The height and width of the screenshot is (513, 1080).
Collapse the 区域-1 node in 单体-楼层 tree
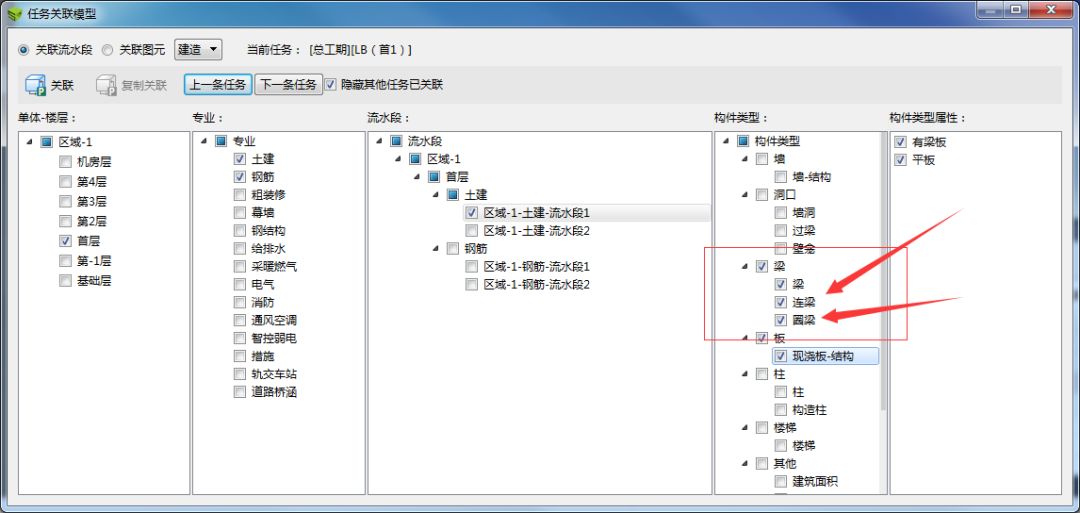tap(28, 142)
